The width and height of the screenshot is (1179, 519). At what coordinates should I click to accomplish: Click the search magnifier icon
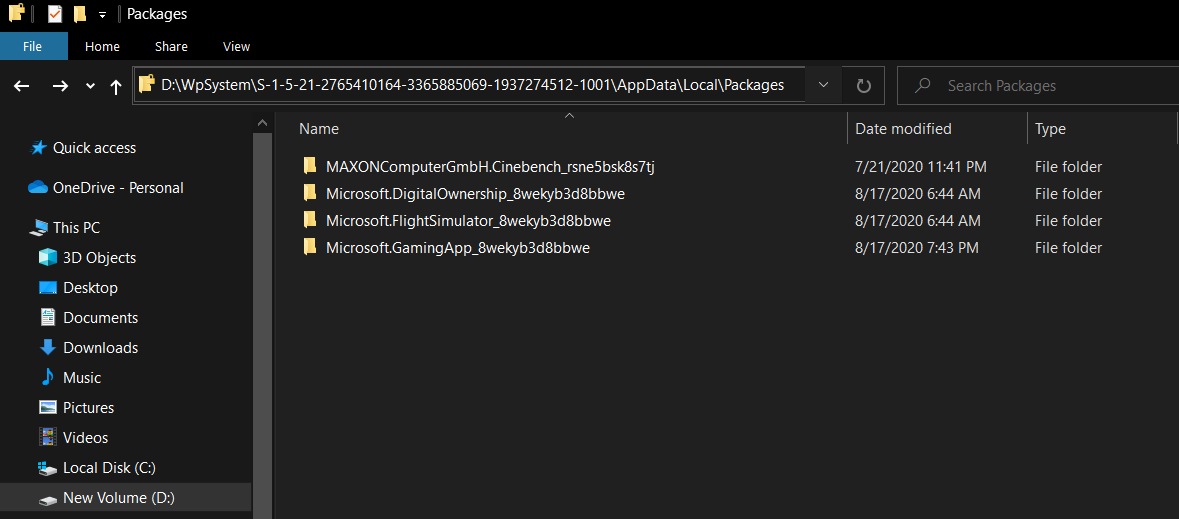pyautogui.click(x=923, y=86)
